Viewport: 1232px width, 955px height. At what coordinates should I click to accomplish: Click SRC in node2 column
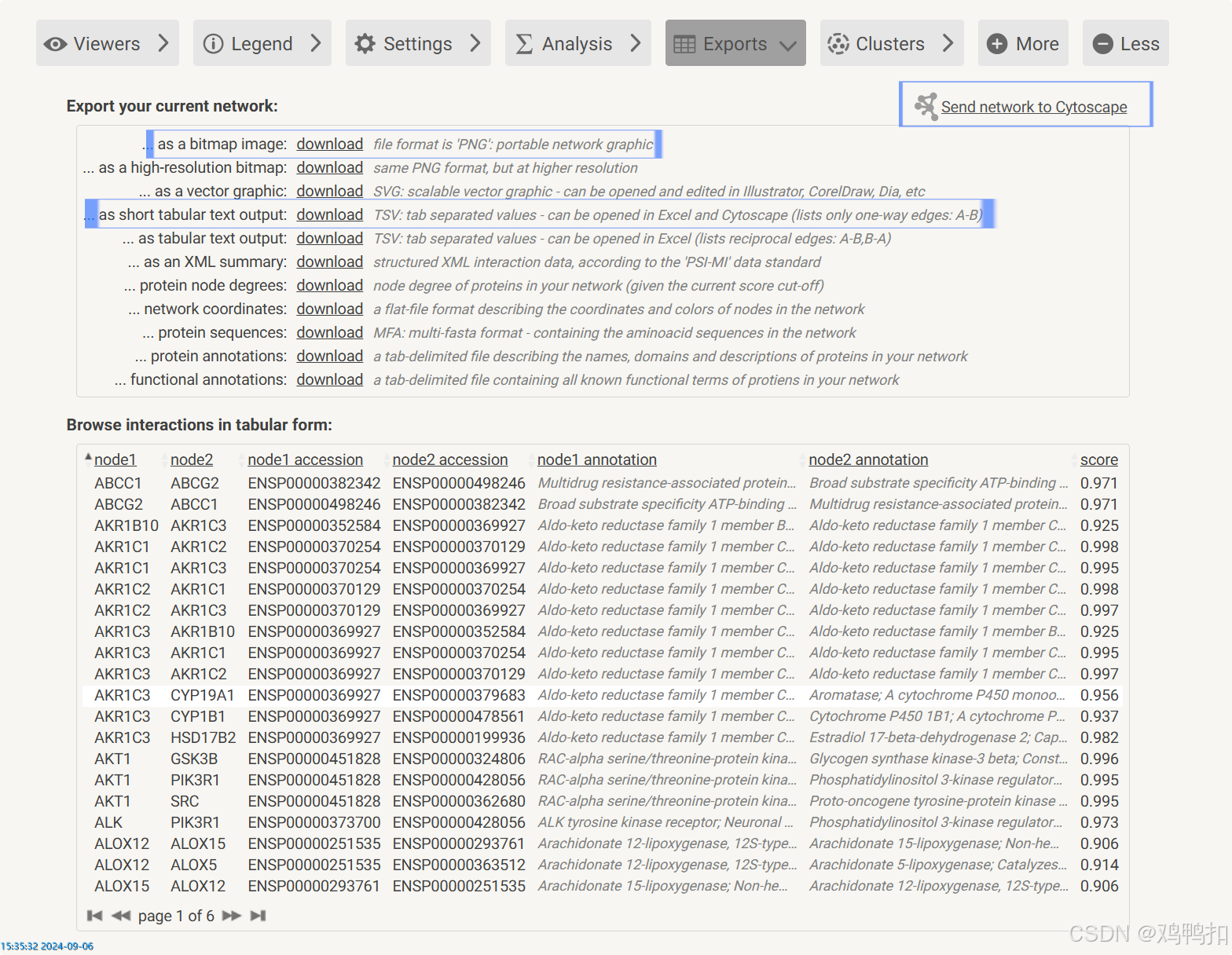coord(185,801)
